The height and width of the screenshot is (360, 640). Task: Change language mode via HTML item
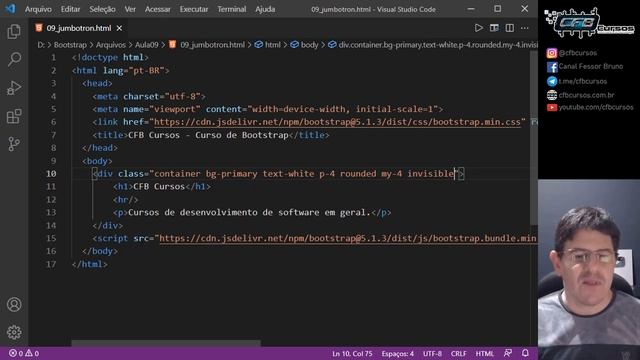pyautogui.click(x=484, y=353)
